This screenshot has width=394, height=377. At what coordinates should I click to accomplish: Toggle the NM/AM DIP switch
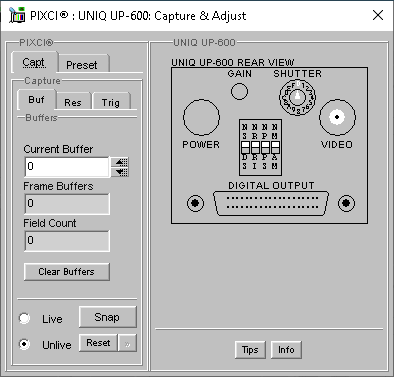[x=275, y=147]
